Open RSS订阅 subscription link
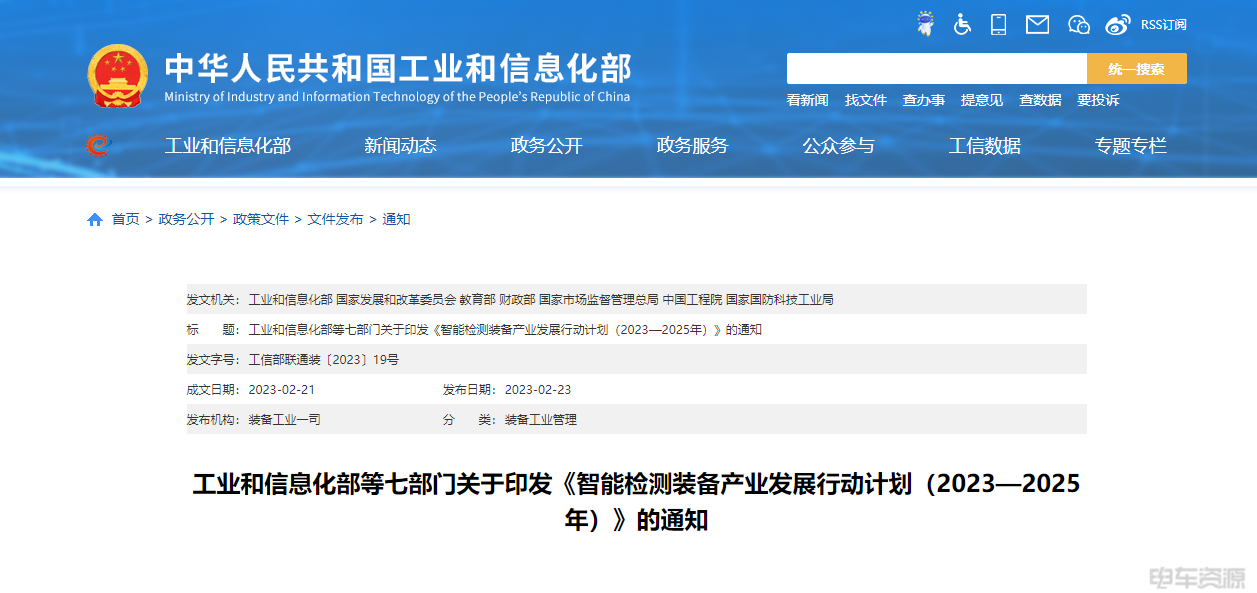Image resolution: width=1257 pixels, height=593 pixels. [1164, 25]
